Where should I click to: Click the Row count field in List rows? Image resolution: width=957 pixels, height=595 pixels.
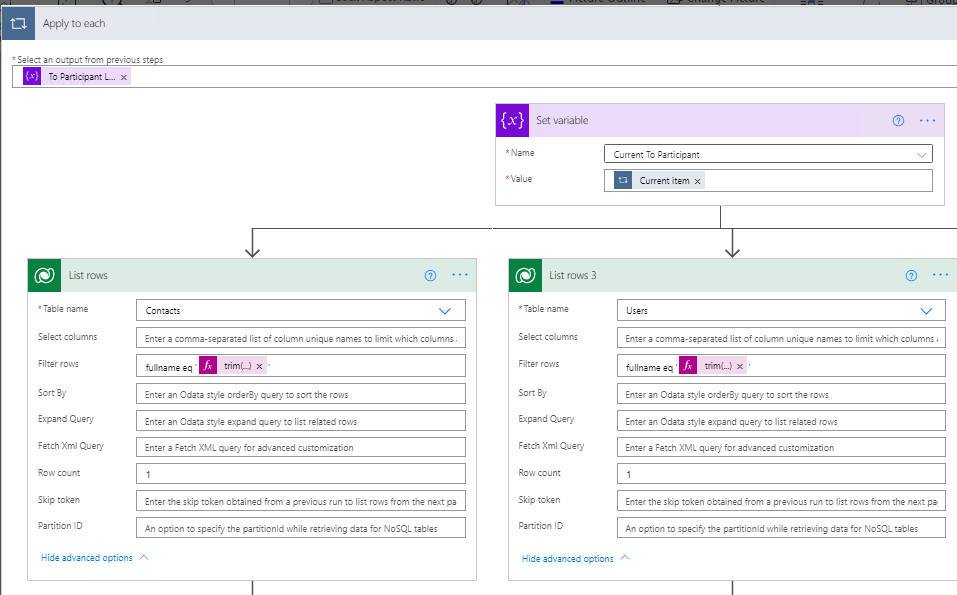point(300,472)
